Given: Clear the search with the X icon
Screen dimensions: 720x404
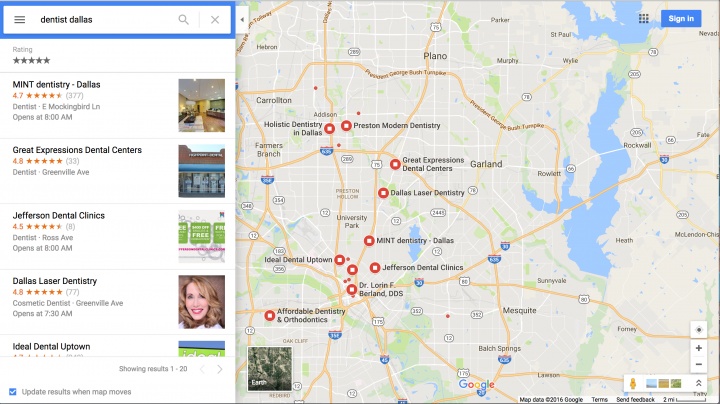Looking at the screenshot, I should point(215,20).
